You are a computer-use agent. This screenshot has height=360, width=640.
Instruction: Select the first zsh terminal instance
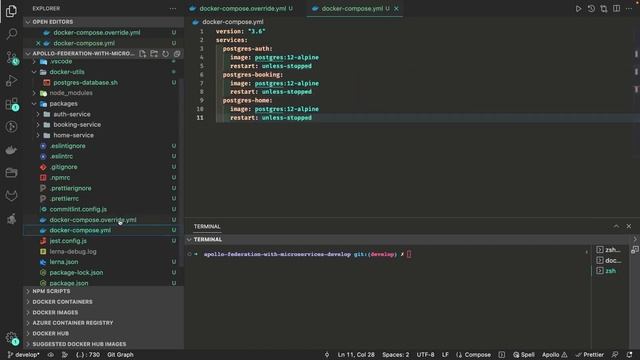(x=609, y=250)
